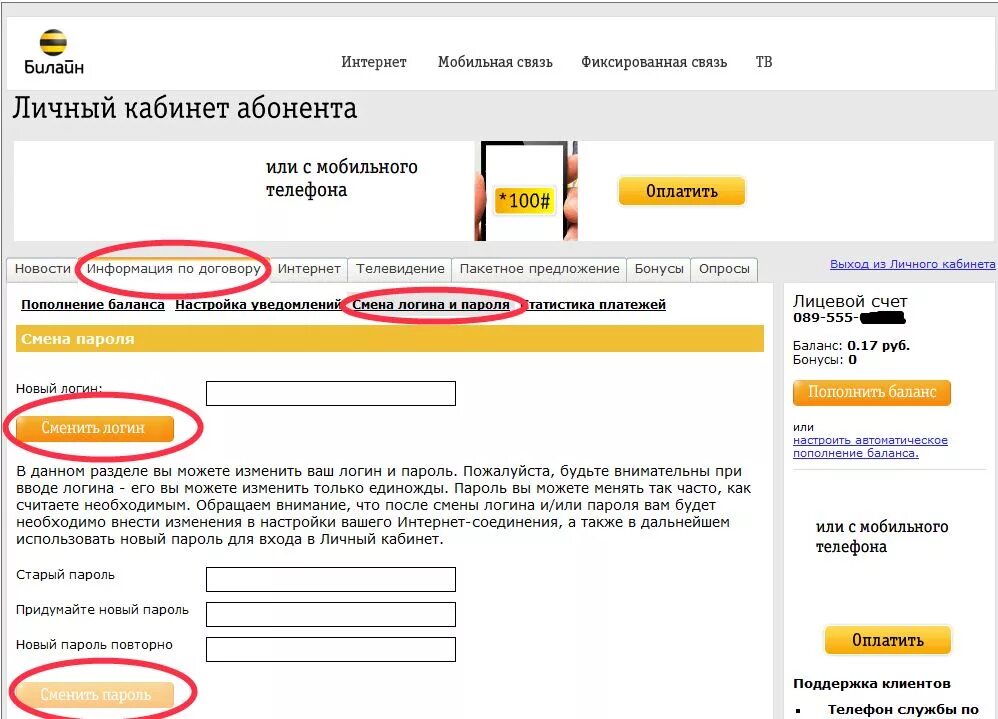The height and width of the screenshot is (719, 998).
Task: Switch to Информация по договору tab
Action: tap(173, 269)
